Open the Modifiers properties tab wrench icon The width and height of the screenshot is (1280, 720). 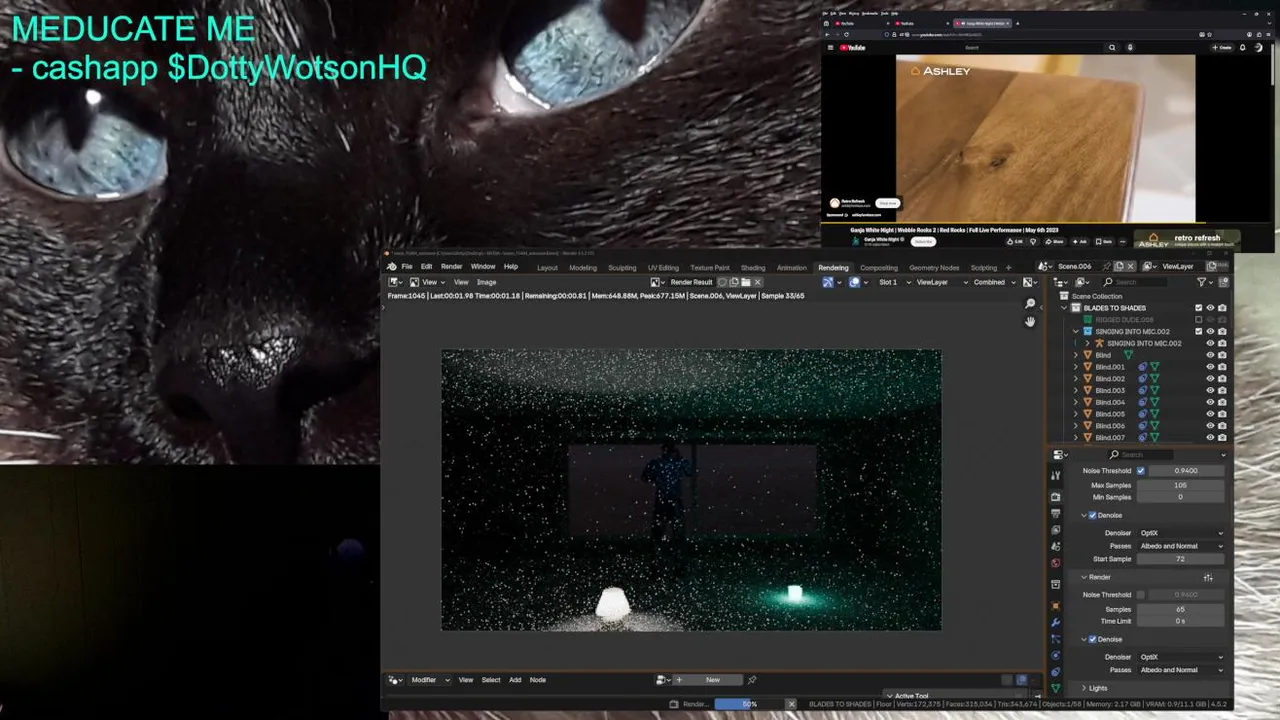pos(1056,622)
